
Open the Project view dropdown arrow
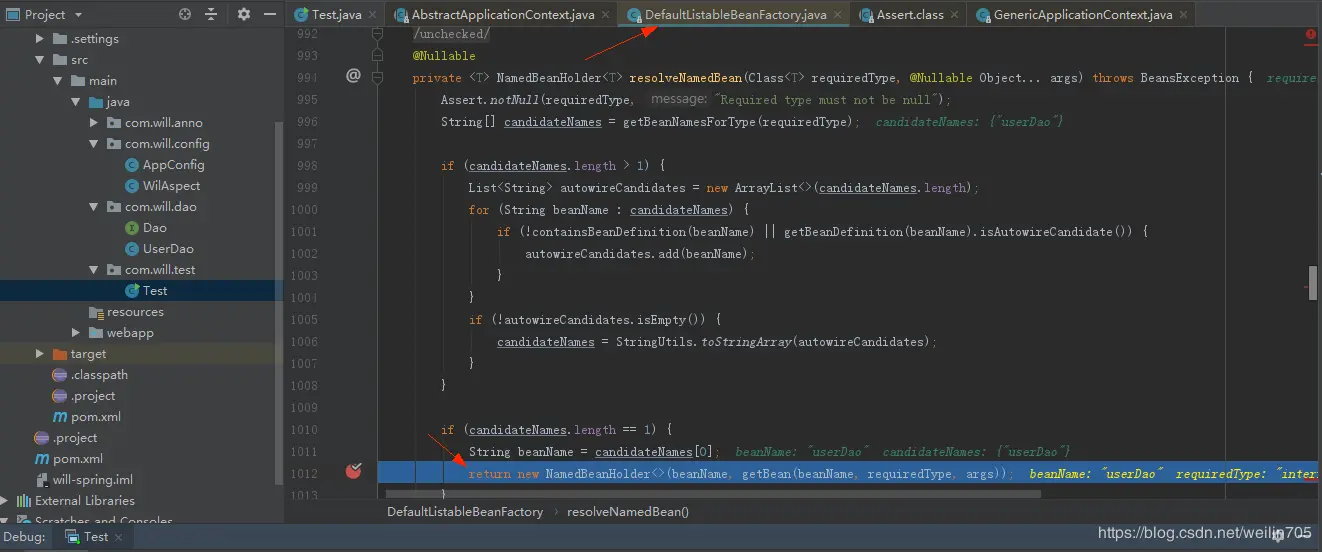pos(78,15)
